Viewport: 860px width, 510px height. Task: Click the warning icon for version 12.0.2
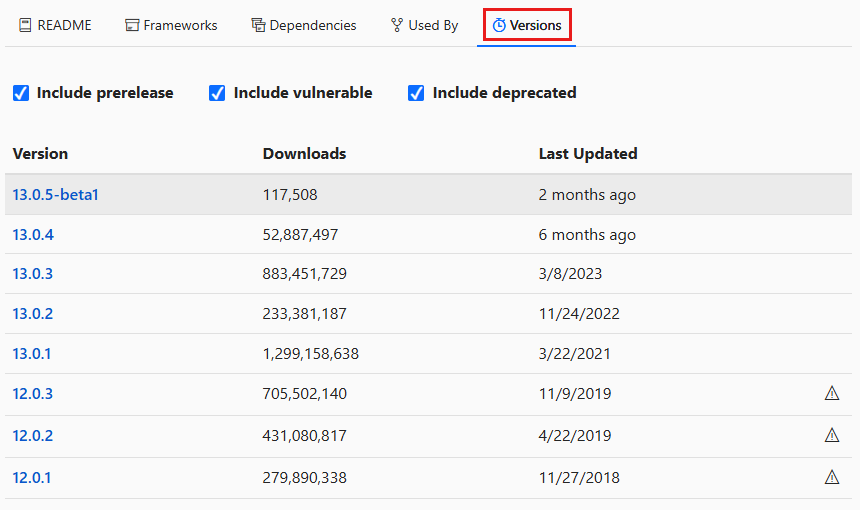click(x=832, y=435)
